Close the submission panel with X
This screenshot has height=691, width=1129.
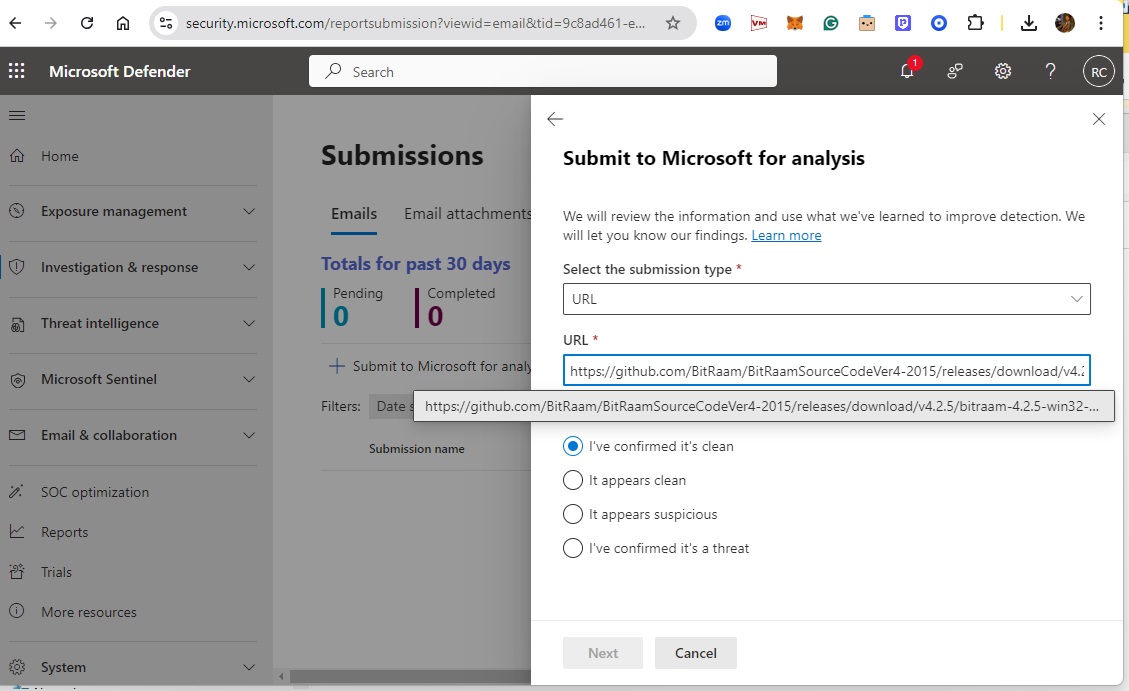tap(1099, 119)
